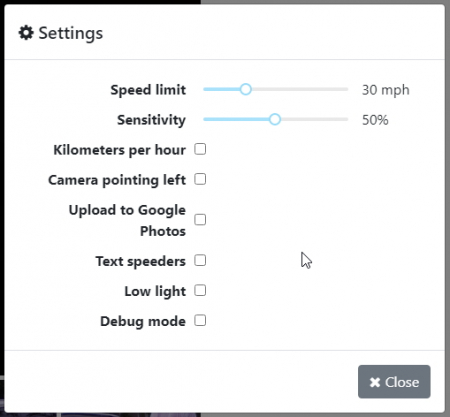The width and height of the screenshot is (450, 417).
Task: Click the Debug mode label text
Action: 143,321
